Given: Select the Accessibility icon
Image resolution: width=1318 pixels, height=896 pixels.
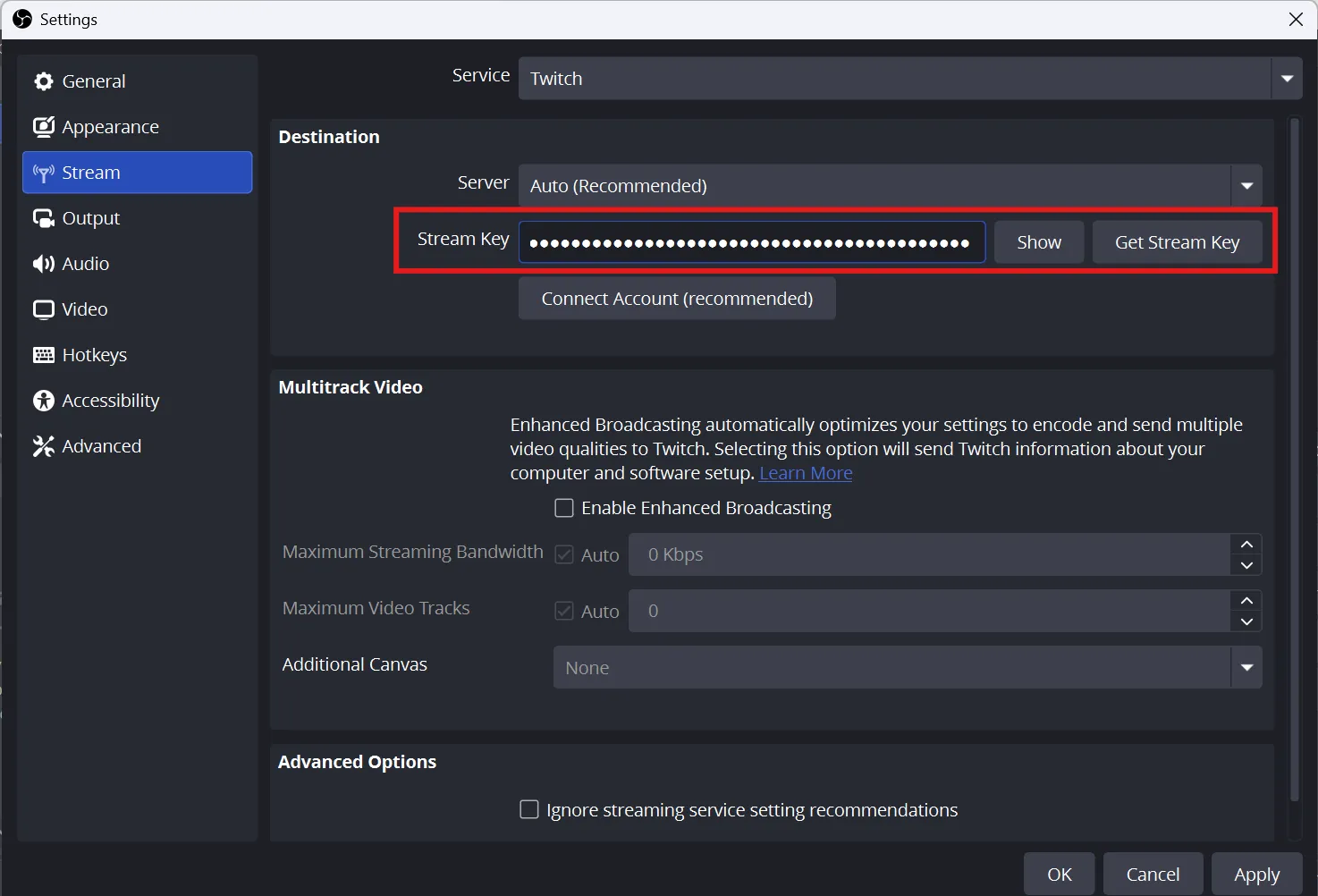Looking at the screenshot, I should coord(43,401).
